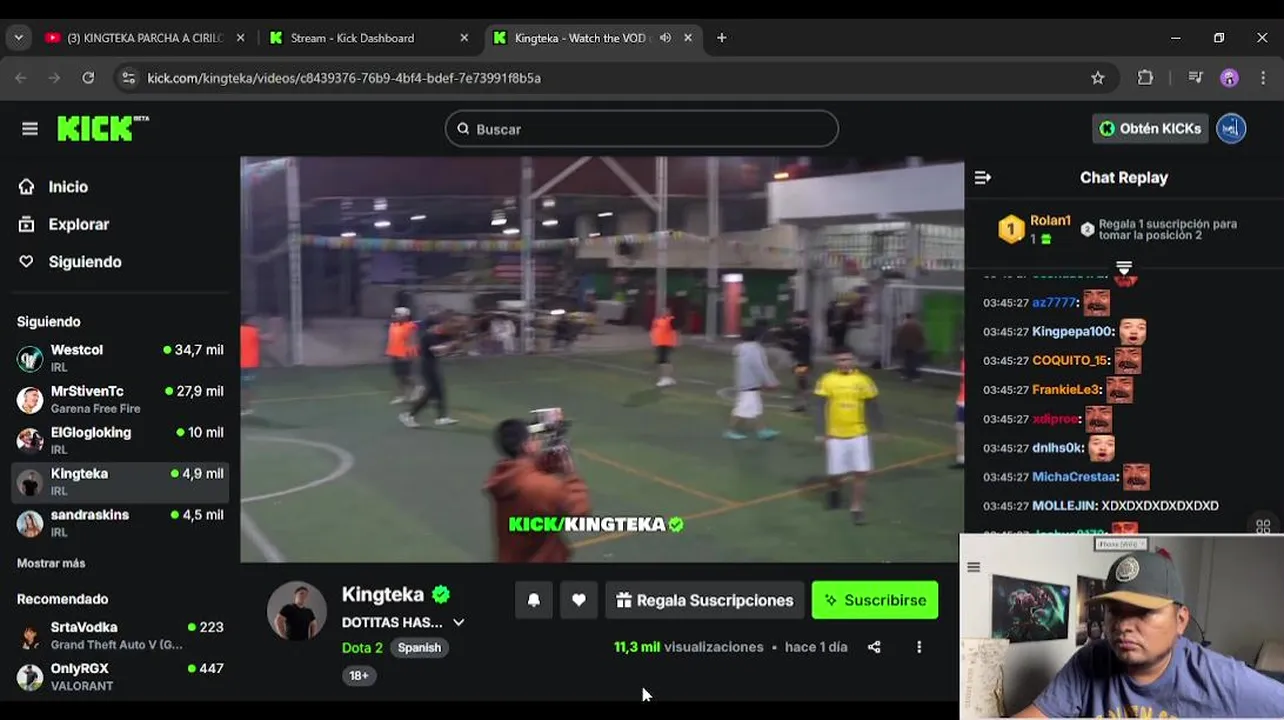
Task: Click the heart follow button
Action: [x=579, y=600]
